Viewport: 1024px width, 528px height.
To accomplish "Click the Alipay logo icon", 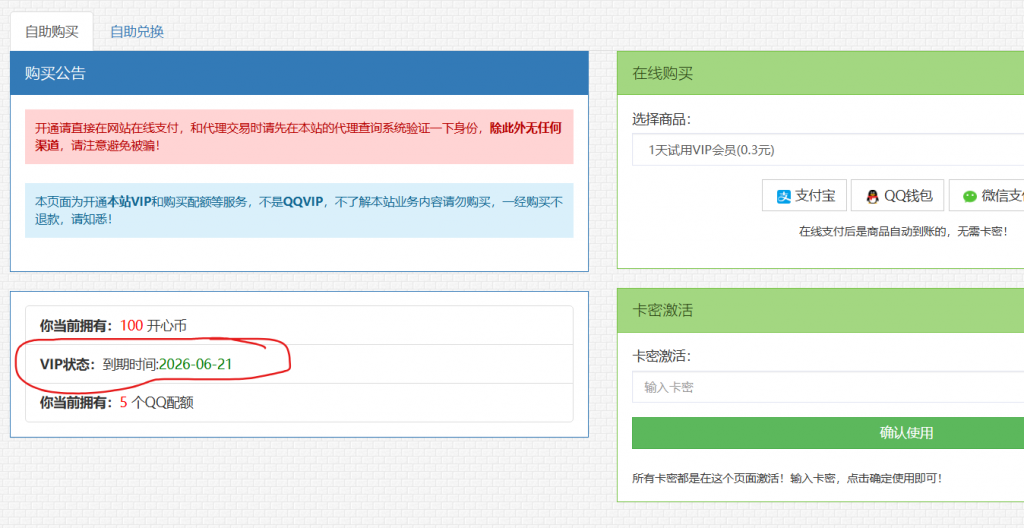I will 785,196.
